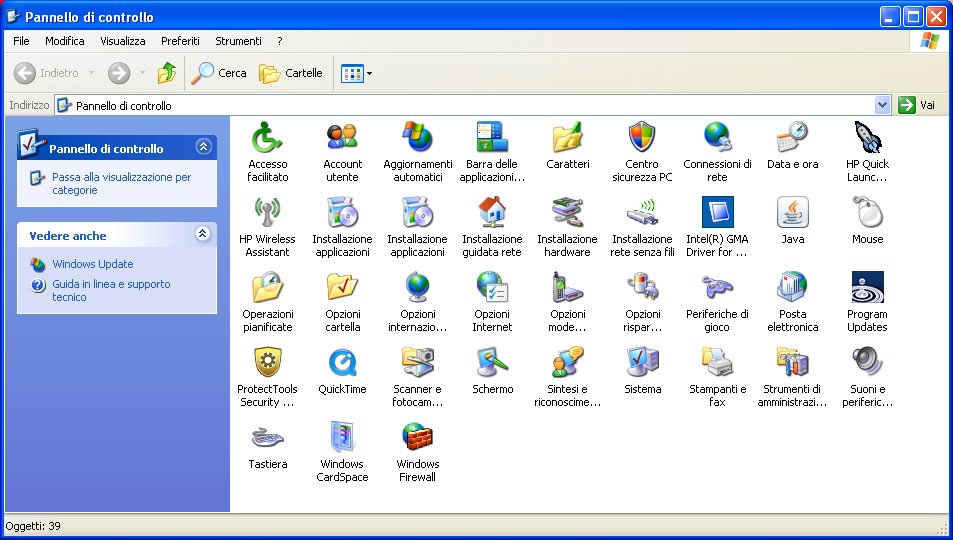Select Program Updates icon
The width and height of the screenshot is (953, 540).
(867, 287)
